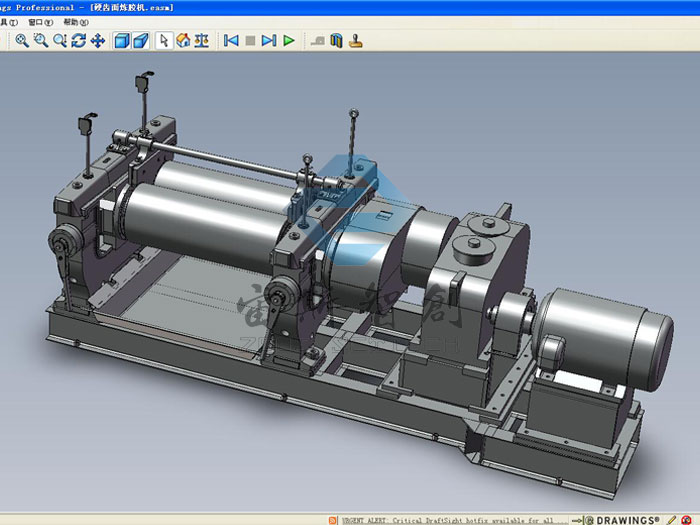Screen dimensions: 700x525
Task: Select the Rotate view tool
Action: 79,41
